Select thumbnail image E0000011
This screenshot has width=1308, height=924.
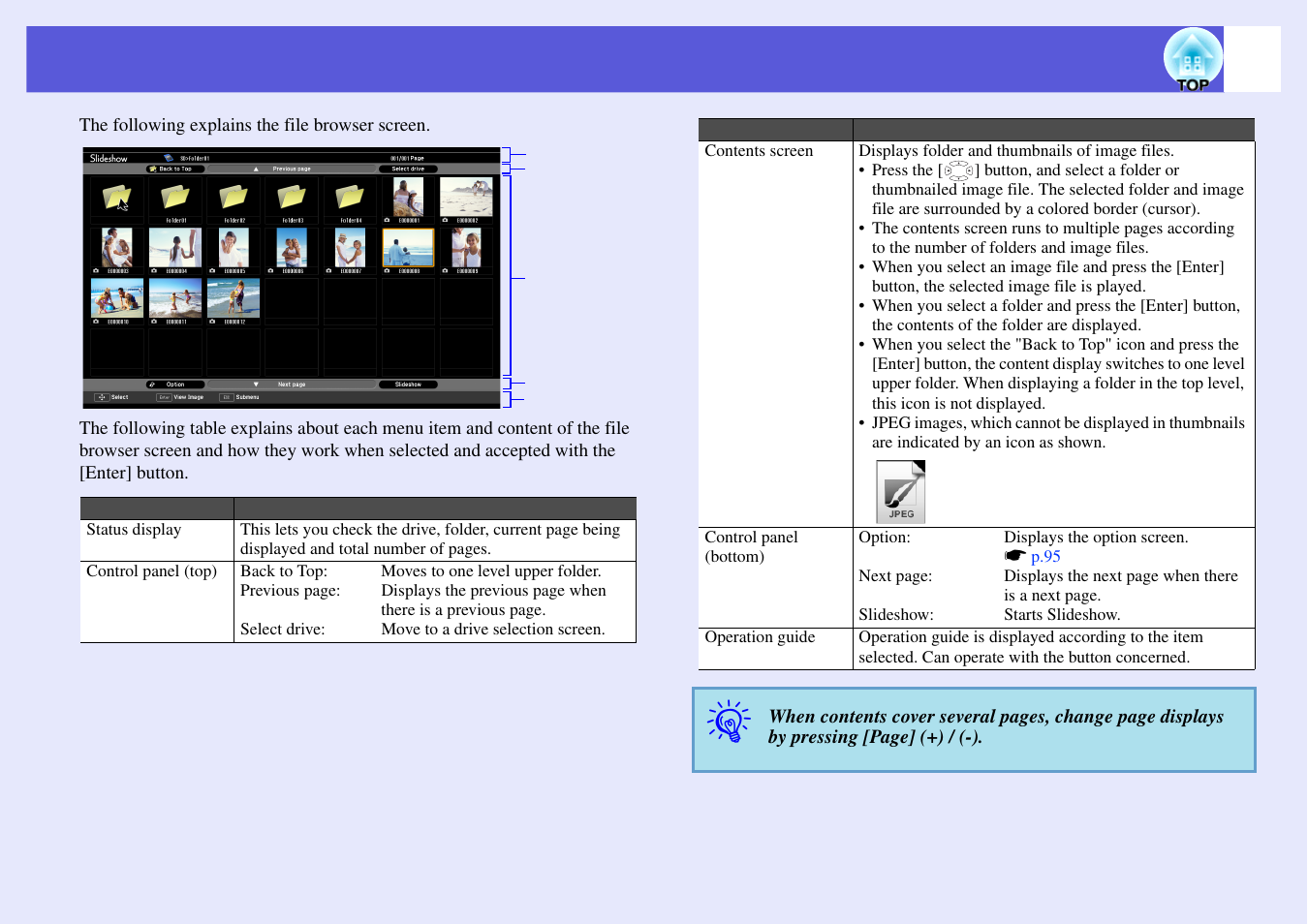click(175, 298)
